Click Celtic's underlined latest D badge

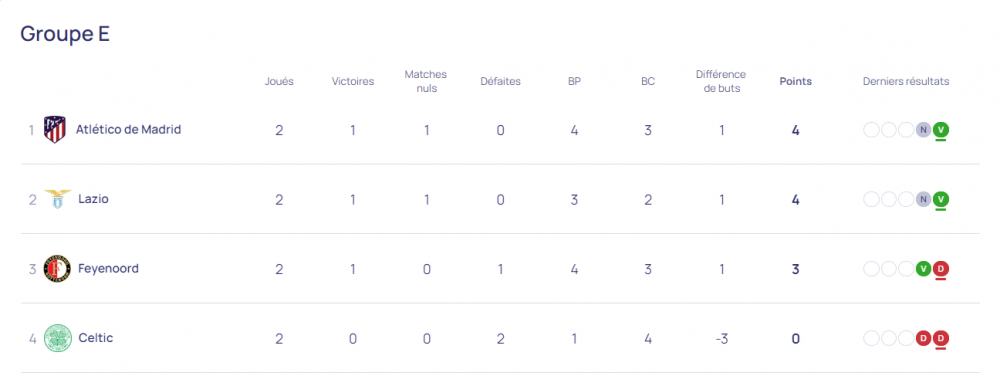pos(941,338)
